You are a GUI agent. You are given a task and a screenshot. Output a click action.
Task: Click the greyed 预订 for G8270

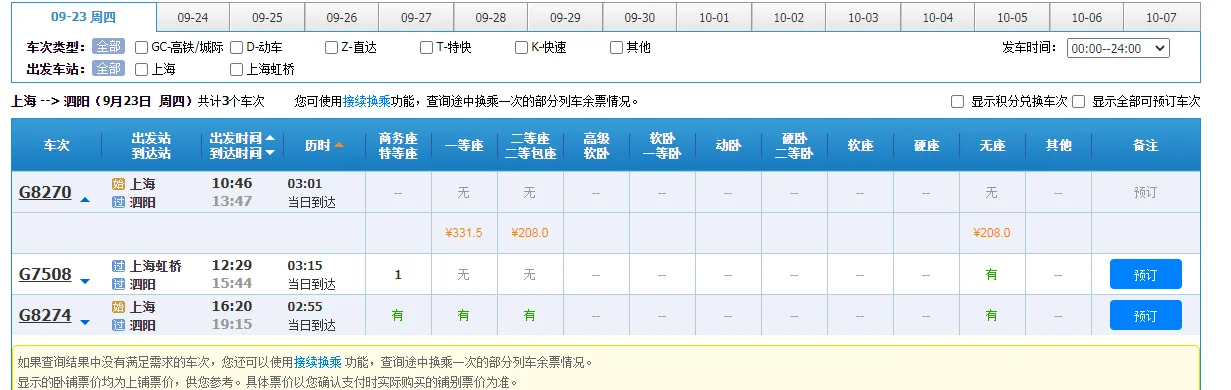coord(1145,192)
